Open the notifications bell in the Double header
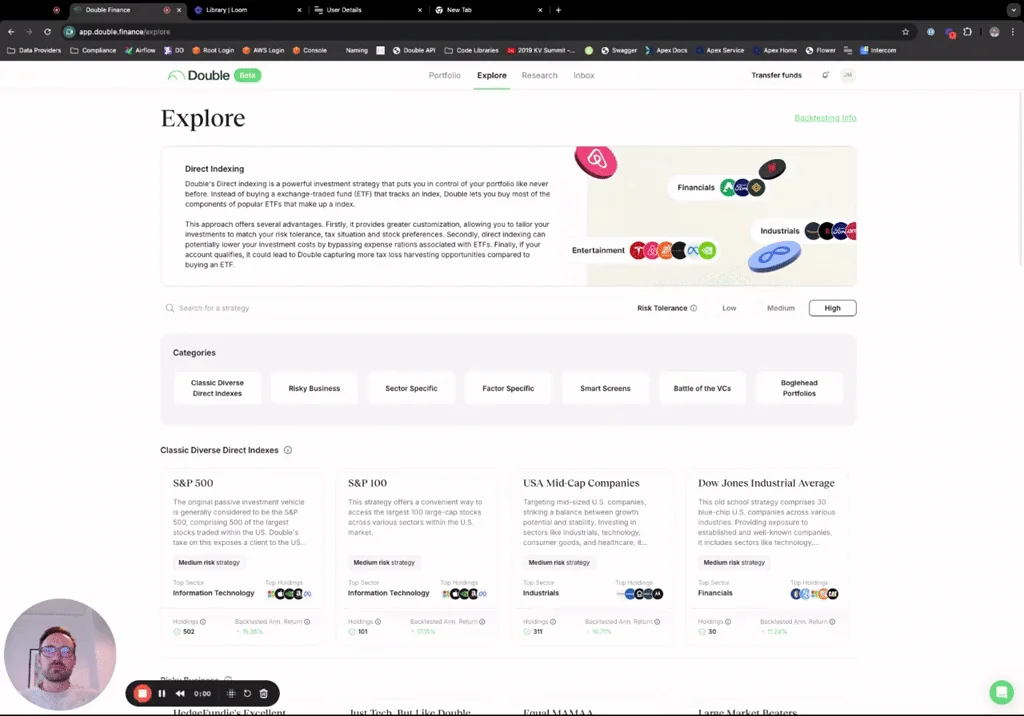 [826, 75]
